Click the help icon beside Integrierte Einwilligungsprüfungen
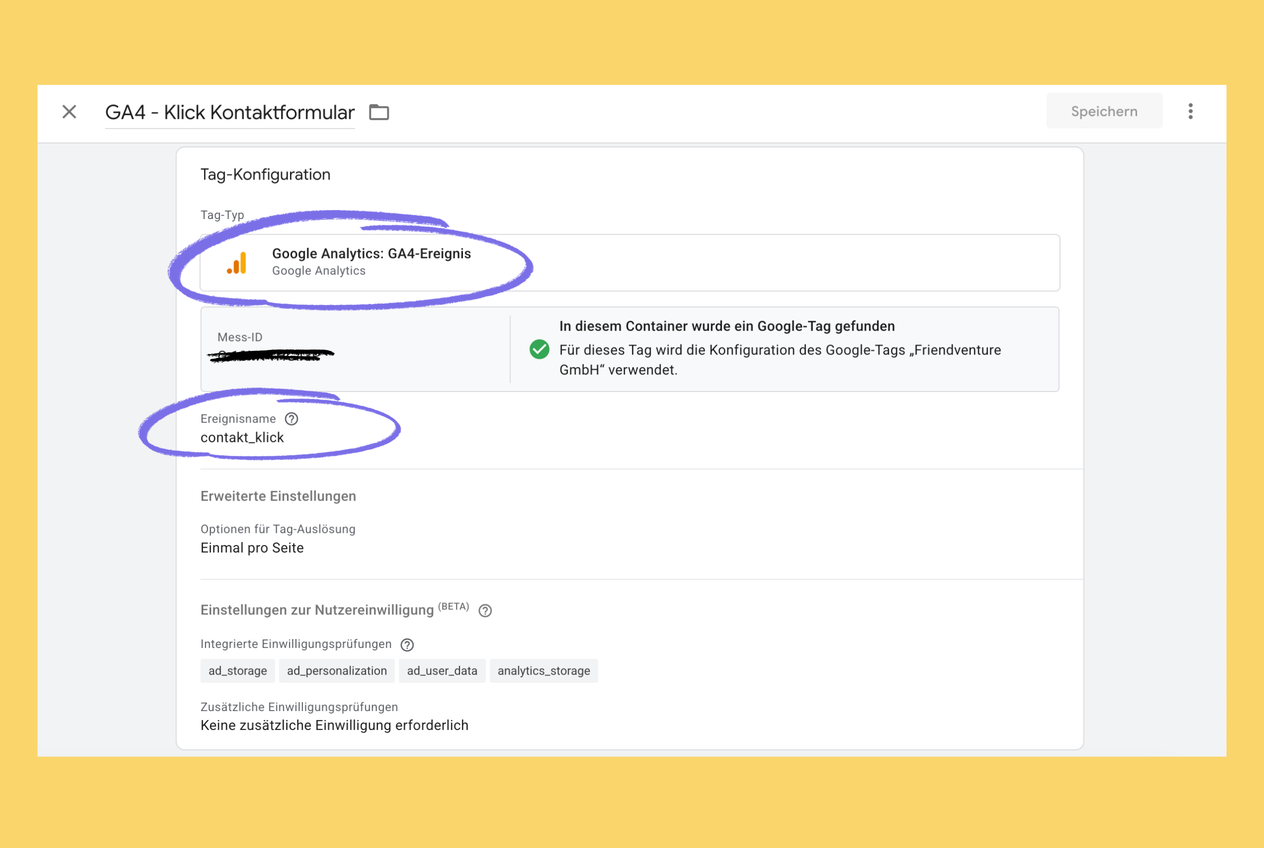 [407, 645]
